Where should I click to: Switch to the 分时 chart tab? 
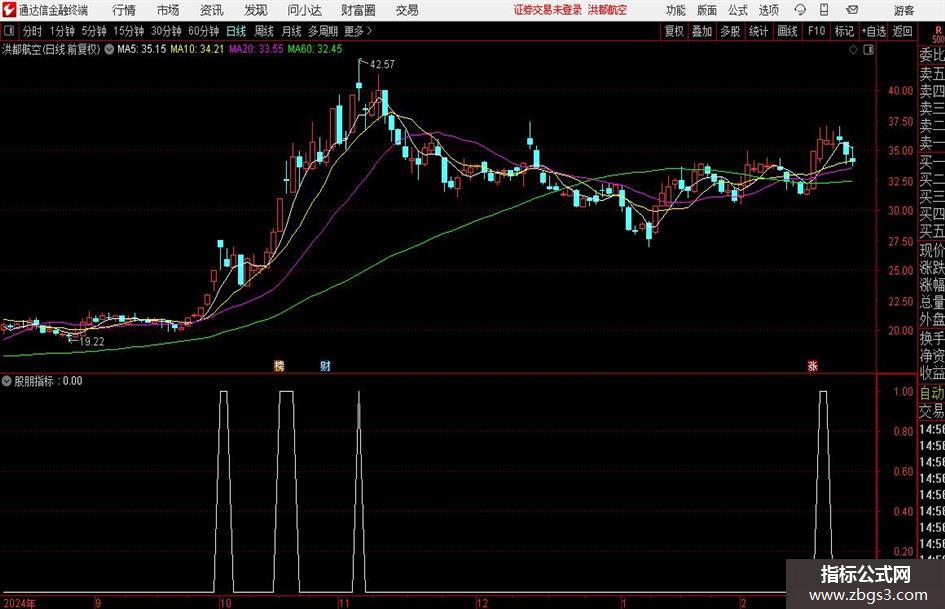coord(32,31)
